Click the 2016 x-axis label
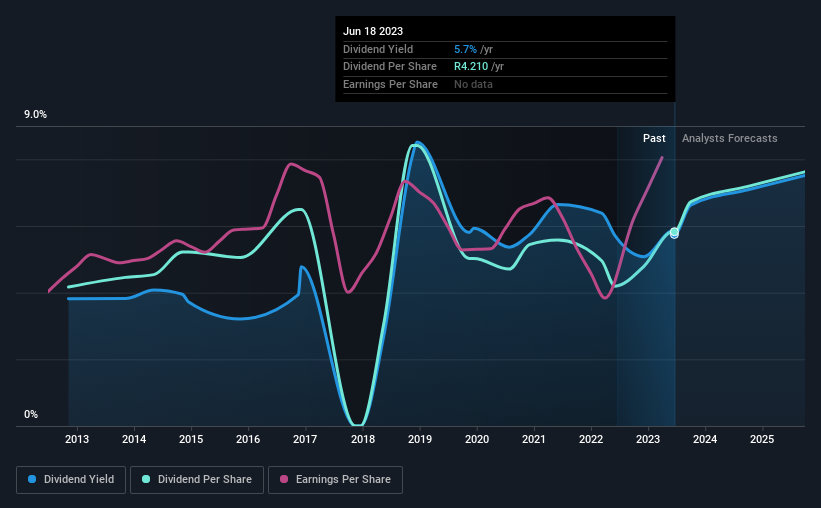This screenshot has height=508, width=821. [x=248, y=439]
